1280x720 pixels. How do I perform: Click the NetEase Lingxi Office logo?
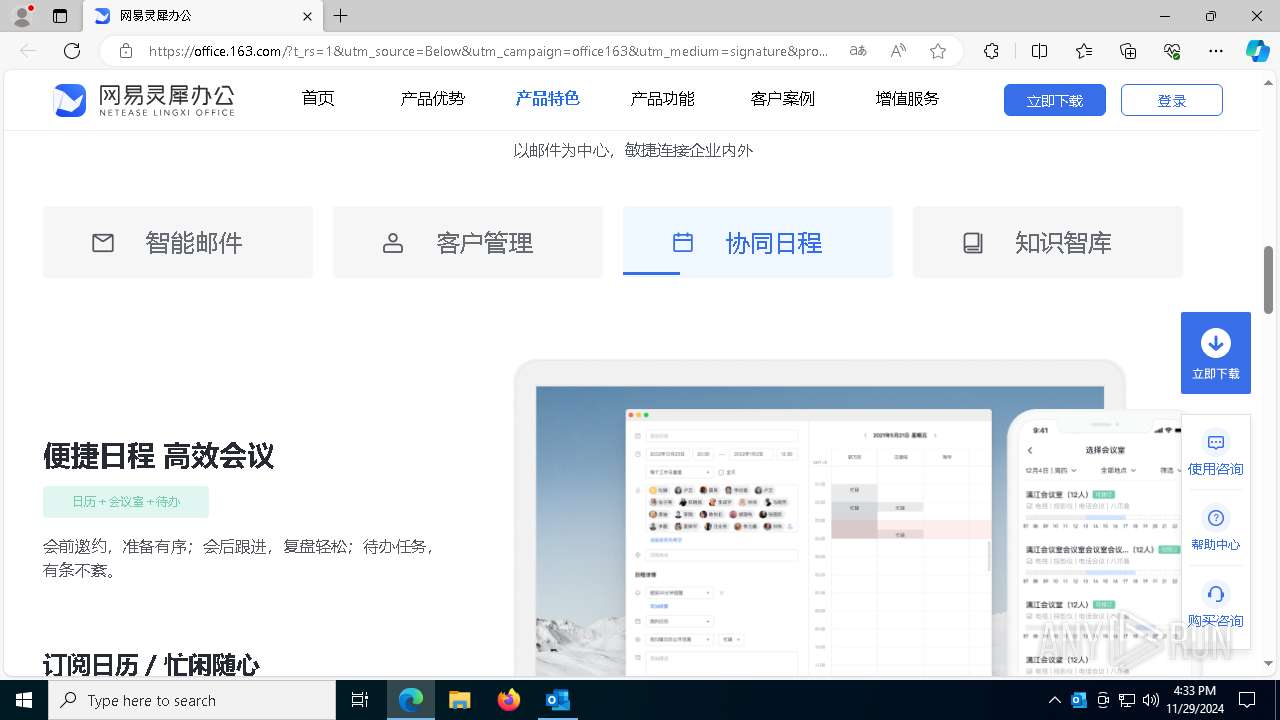[x=144, y=100]
